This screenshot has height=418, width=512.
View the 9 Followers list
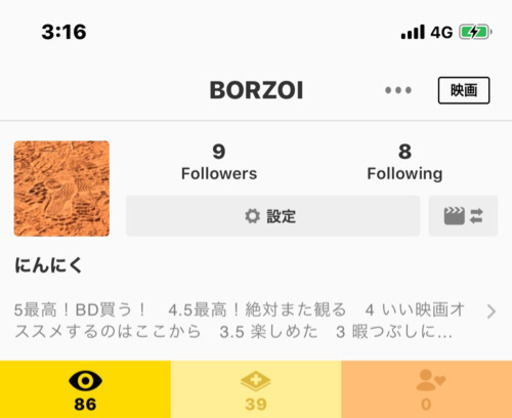point(219,162)
